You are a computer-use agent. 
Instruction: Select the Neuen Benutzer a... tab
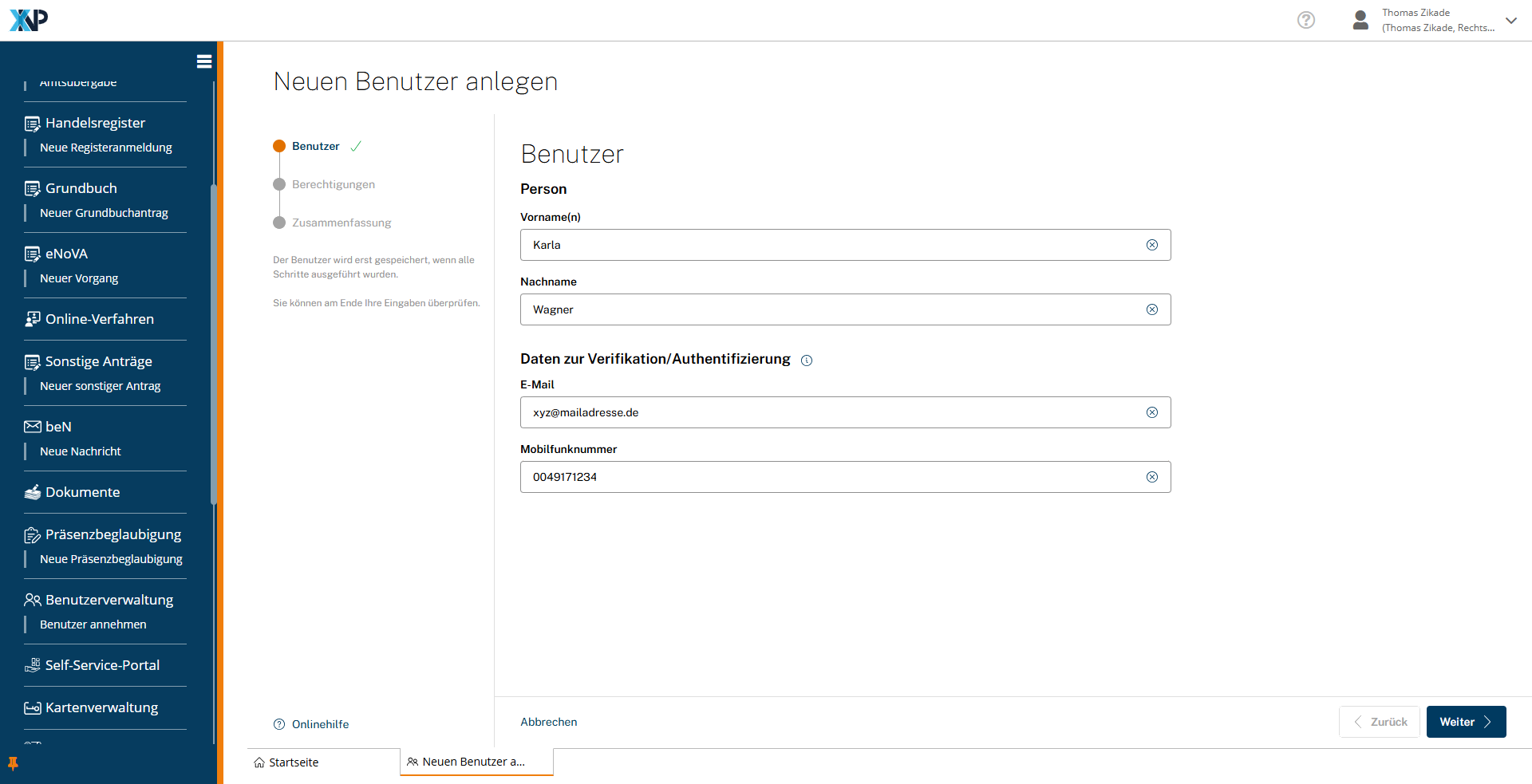(x=473, y=762)
